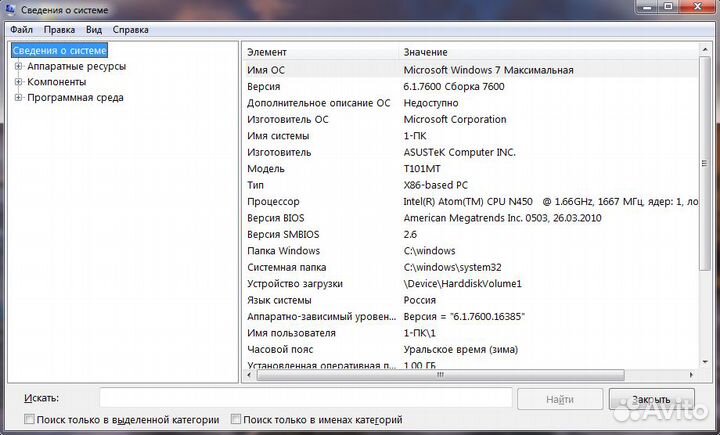Viewport: 720px width, 435px height.
Task: Click horizontal scrollbar right arrow
Action: pos(692,375)
